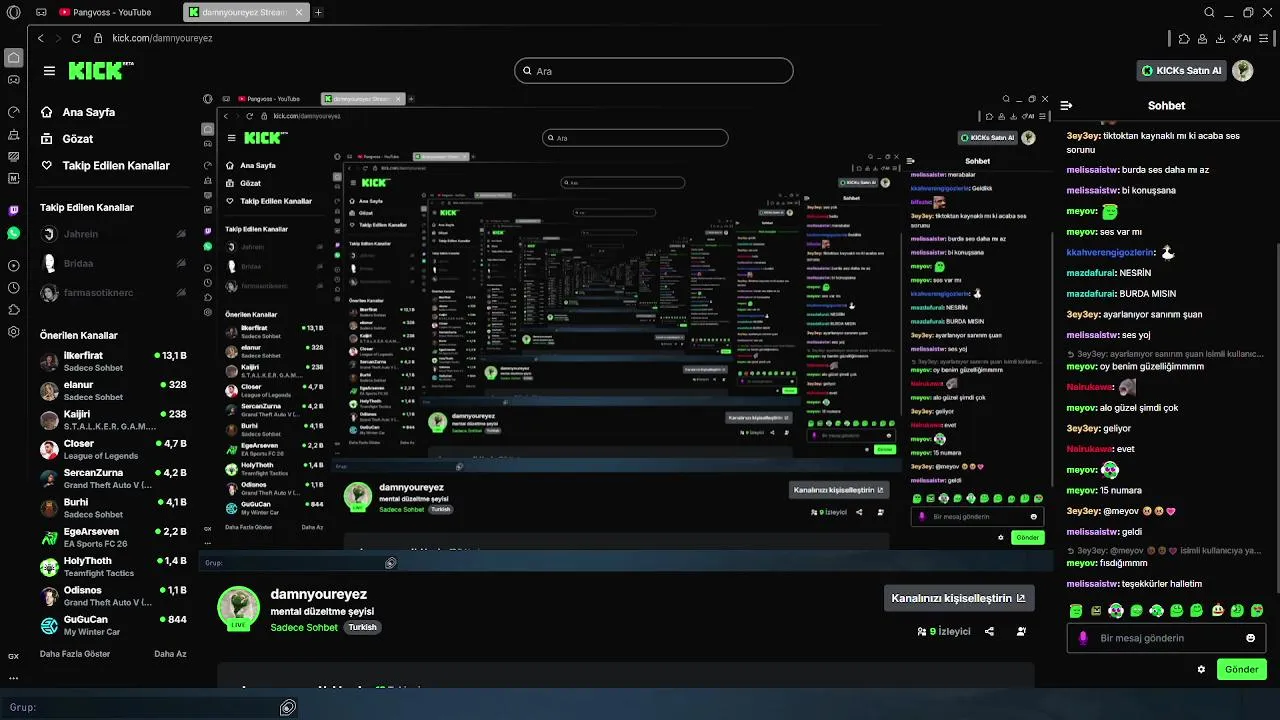Expand list with Daha Fazla Göster
Image resolution: width=1280 pixels, height=720 pixels.
pos(75,654)
